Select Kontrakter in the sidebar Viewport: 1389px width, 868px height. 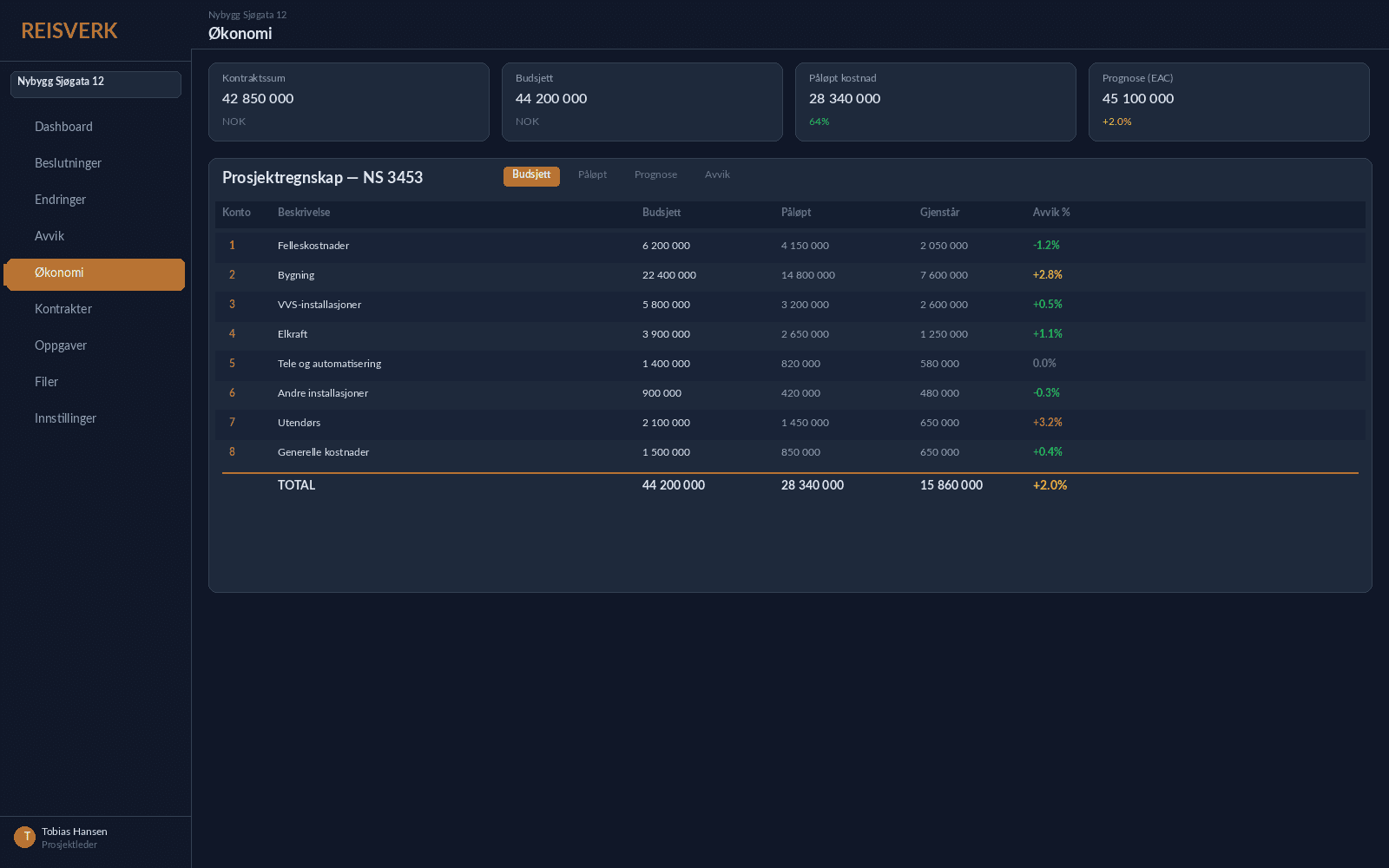(63, 309)
